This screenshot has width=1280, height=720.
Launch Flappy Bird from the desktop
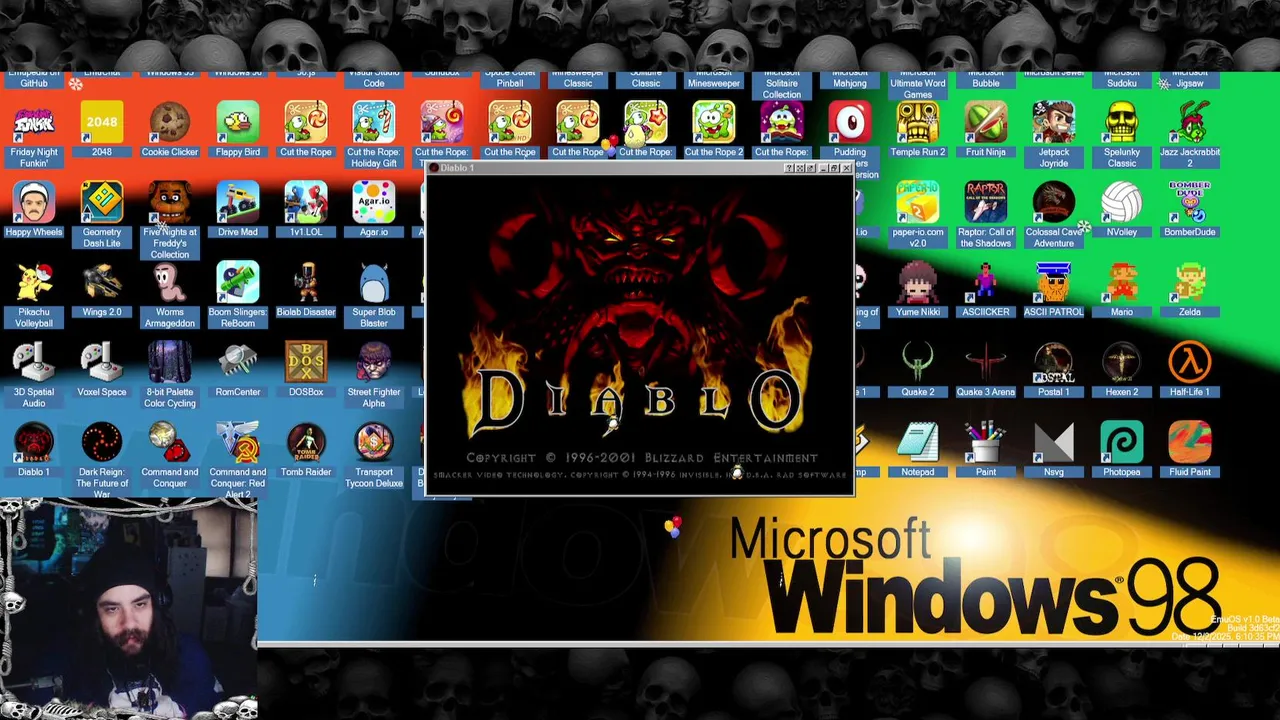[x=238, y=123]
